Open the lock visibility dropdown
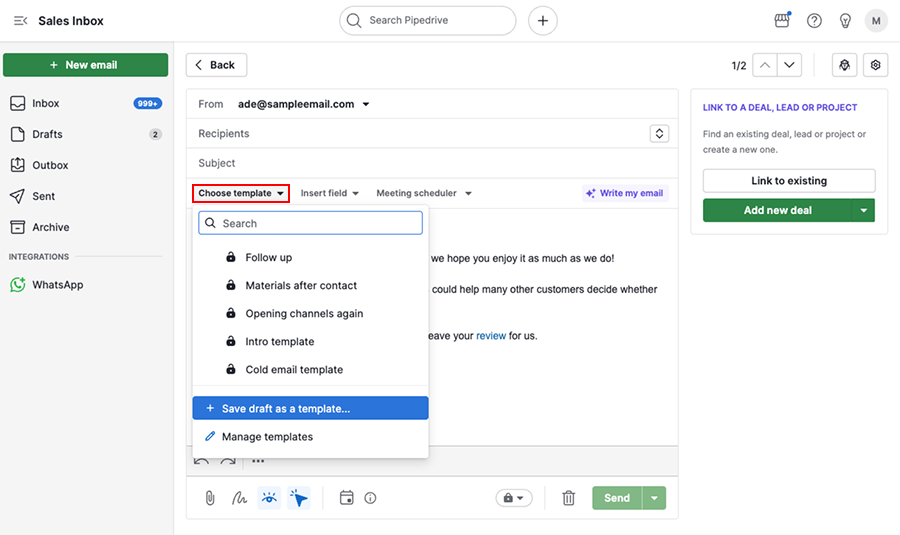This screenshot has height=535, width=900. 514,498
